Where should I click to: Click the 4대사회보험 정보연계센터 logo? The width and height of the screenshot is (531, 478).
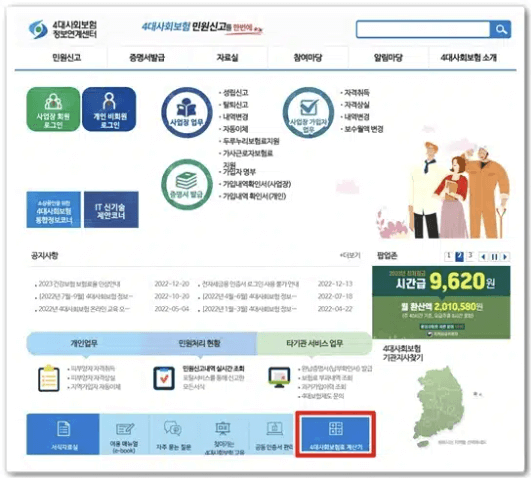coord(63,29)
